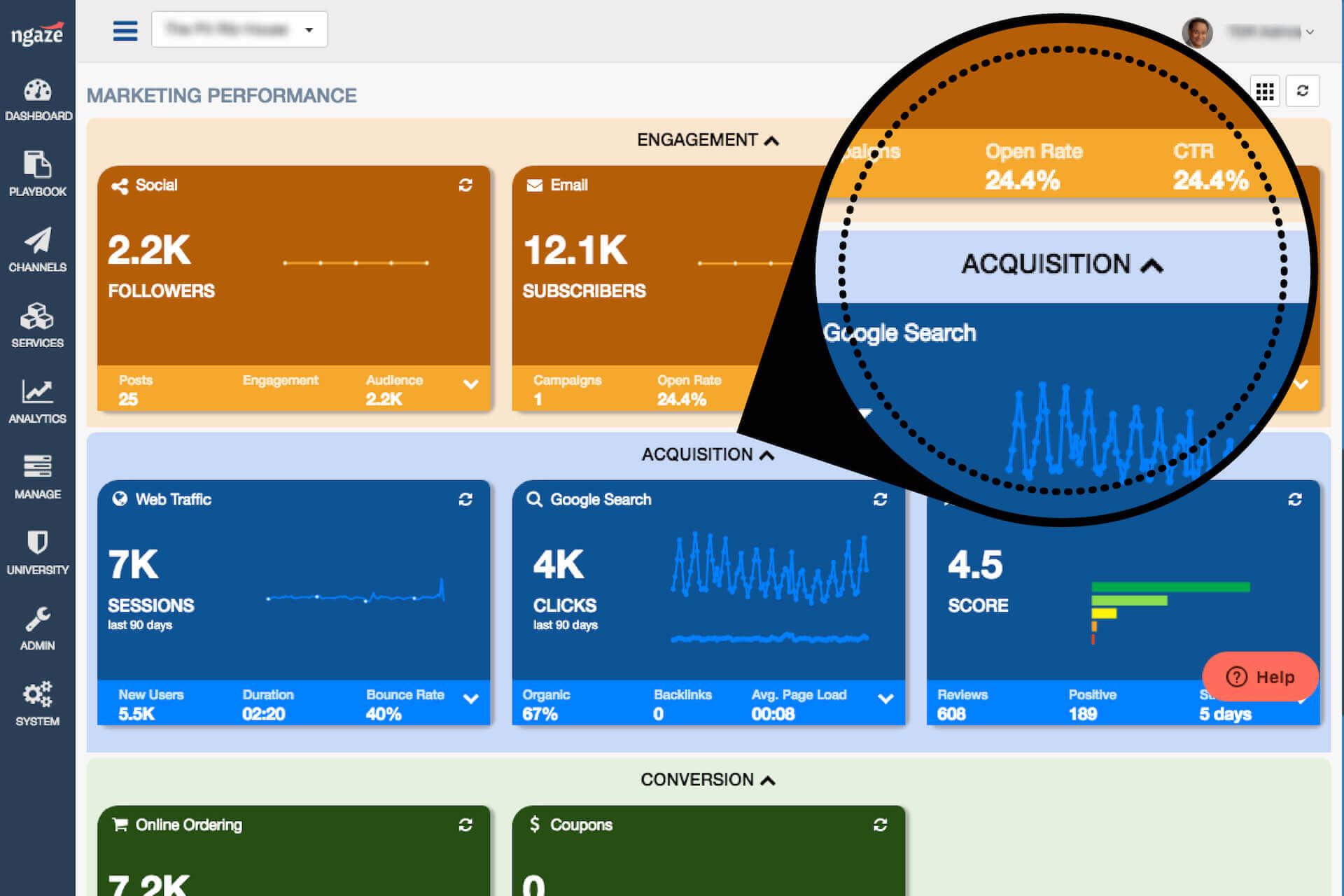Click the Organic 67% stat
The height and width of the screenshot is (896, 1344).
546,703
